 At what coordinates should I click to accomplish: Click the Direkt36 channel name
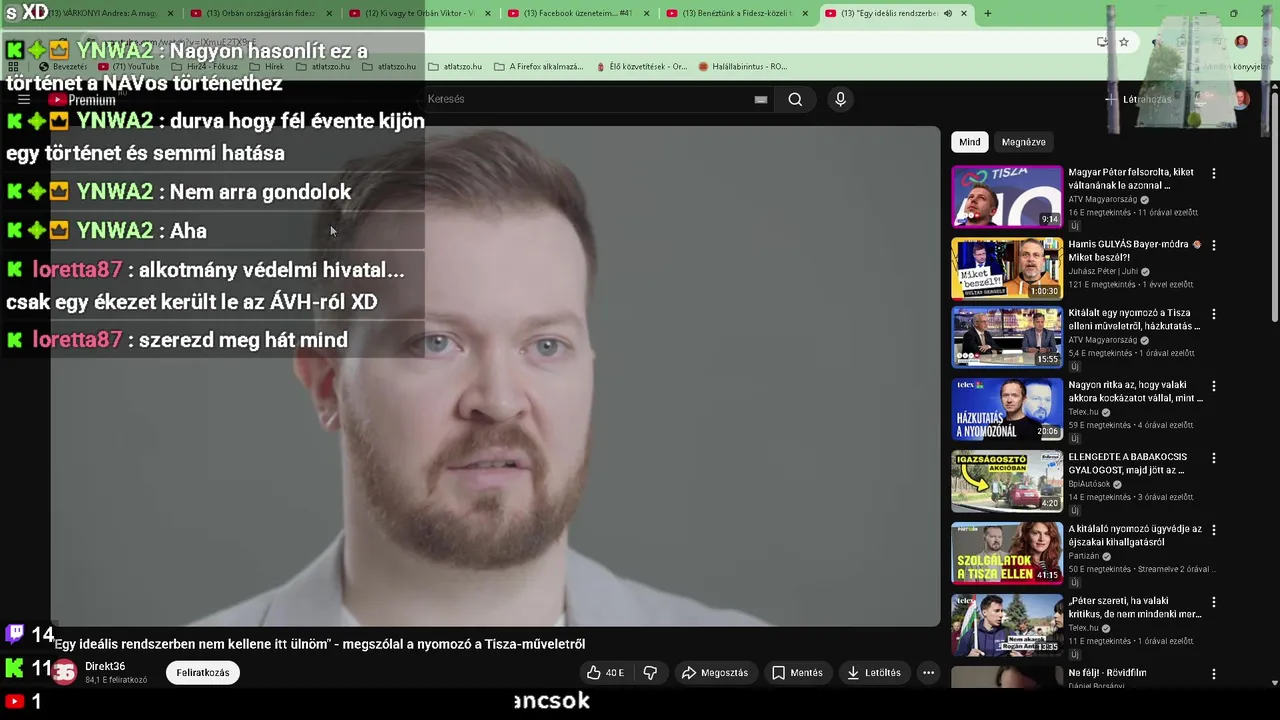(105, 666)
